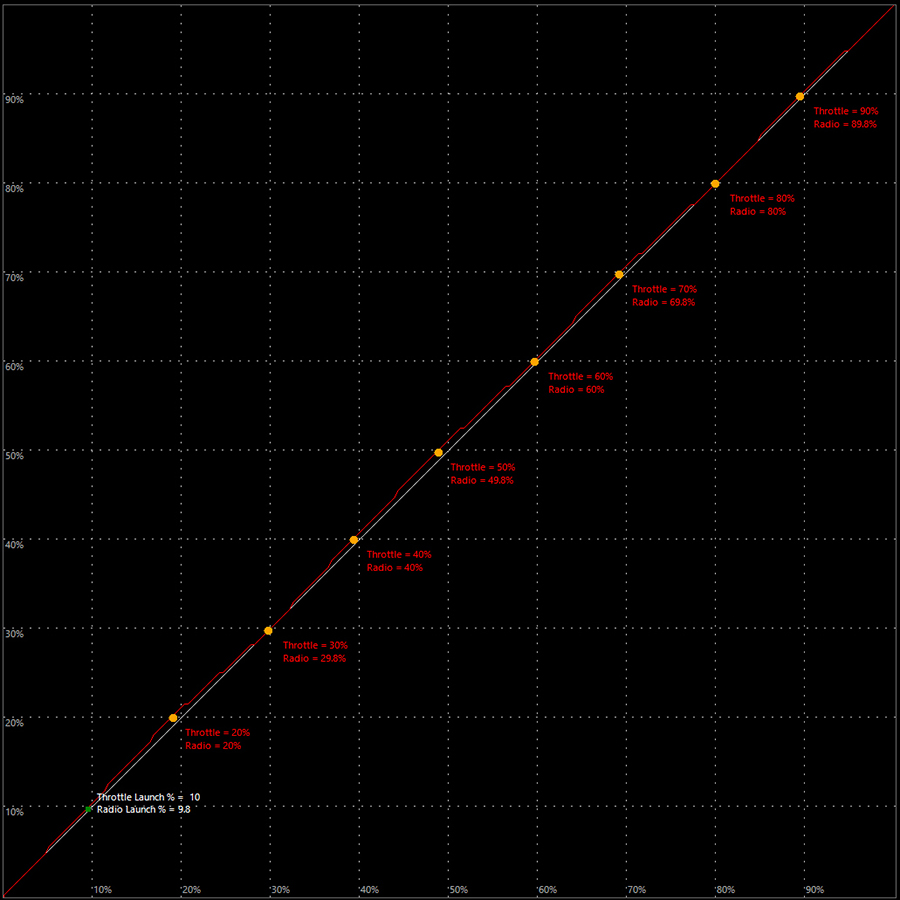Click the 10% label on the vertical axis
Viewport: 900px width, 900px height.
pos(14,812)
